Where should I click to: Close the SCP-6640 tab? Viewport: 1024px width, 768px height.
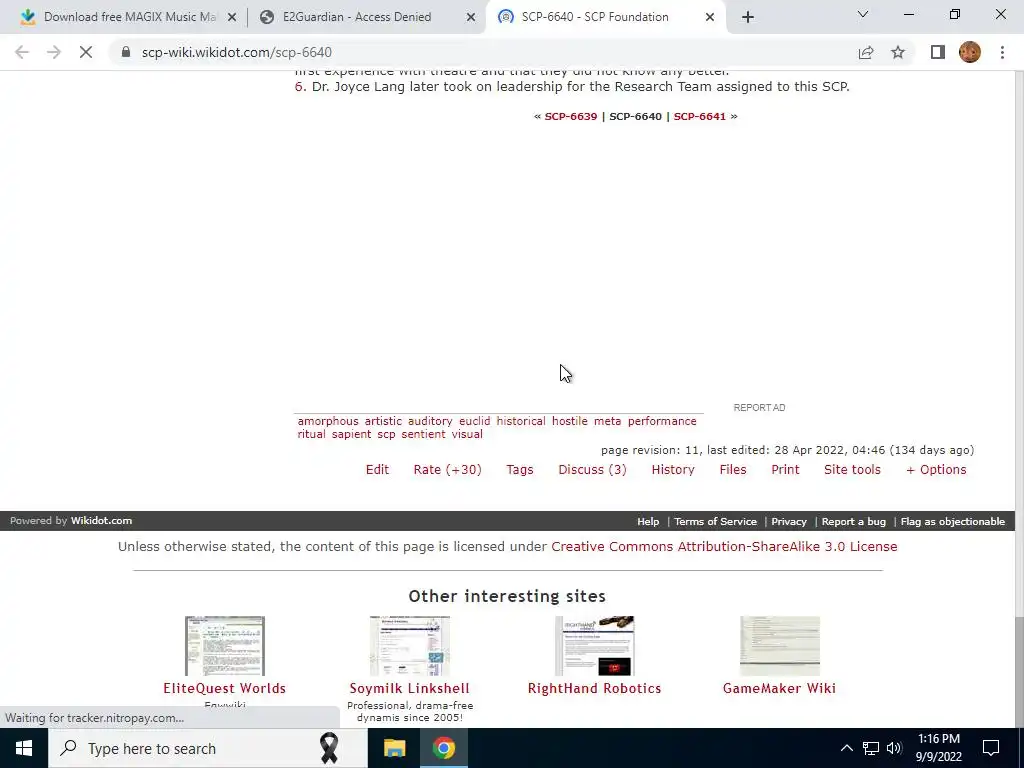click(710, 17)
